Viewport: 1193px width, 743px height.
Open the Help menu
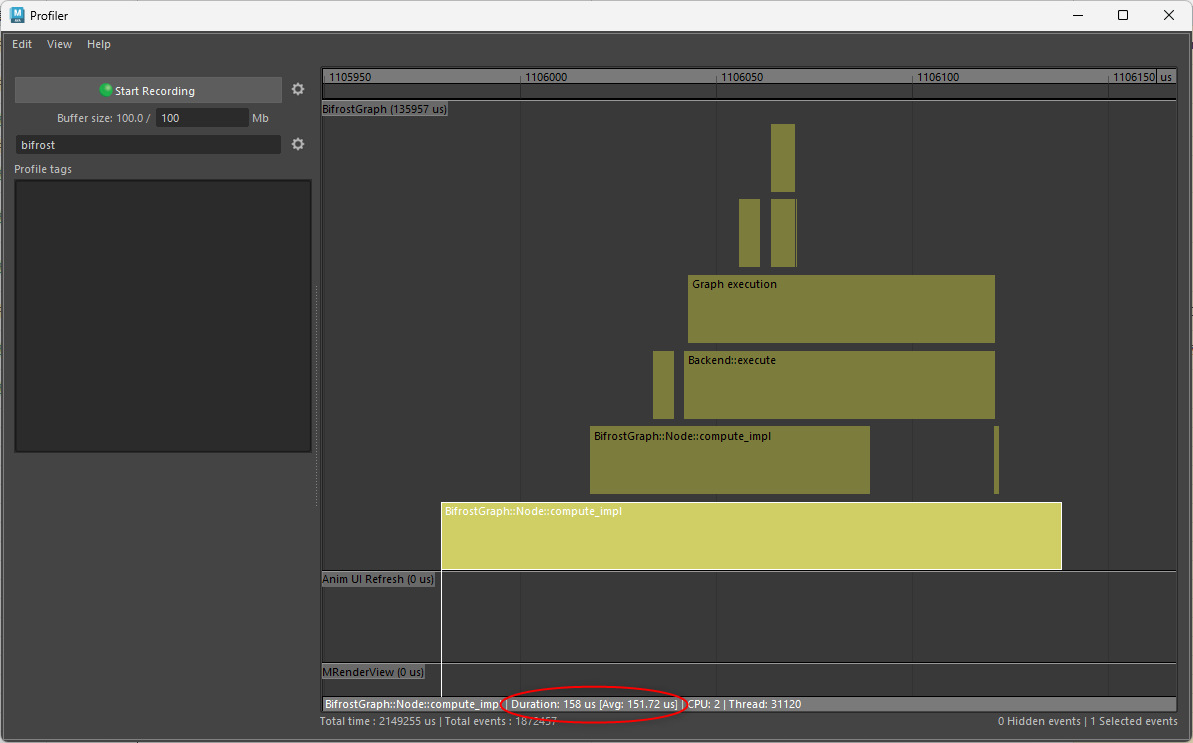point(98,44)
